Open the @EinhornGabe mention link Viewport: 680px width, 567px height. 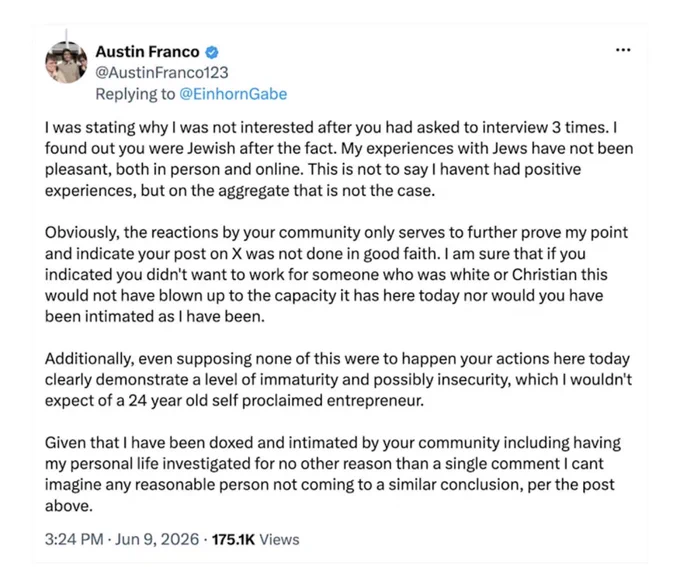pos(233,94)
